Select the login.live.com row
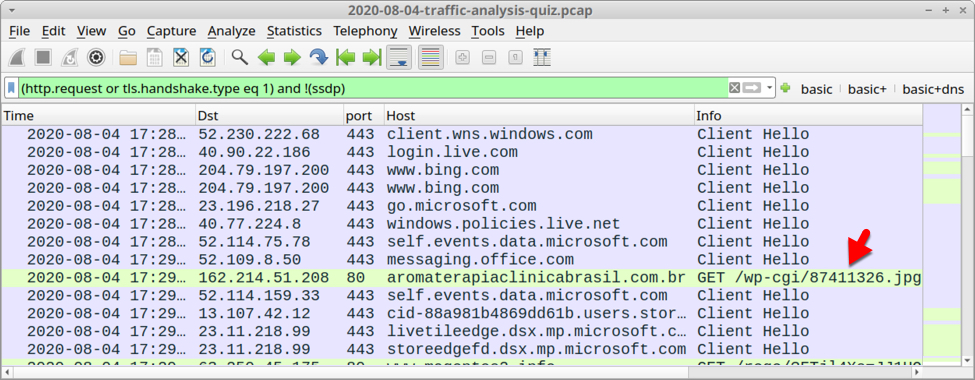Viewport: 975px width, 380px height. (461, 152)
